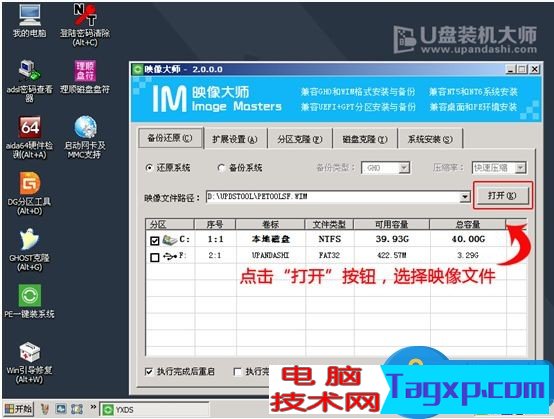The width and height of the screenshot is (554, 419).
Task: Activate YXDS taskbar window button
Action: (x=155, y=409)
